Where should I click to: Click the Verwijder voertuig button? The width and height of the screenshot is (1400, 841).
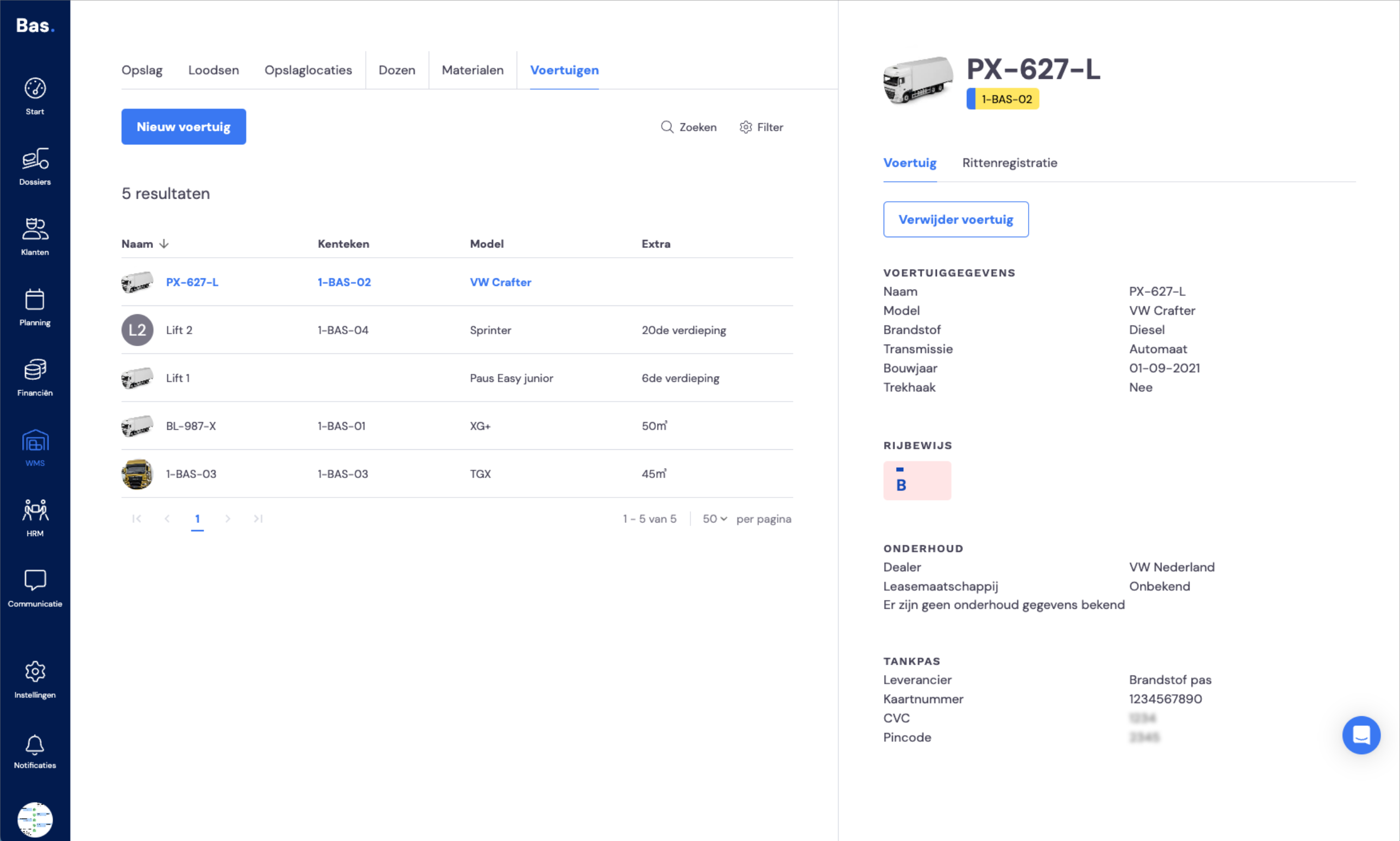pyautogui.click(x=955, y=219)
